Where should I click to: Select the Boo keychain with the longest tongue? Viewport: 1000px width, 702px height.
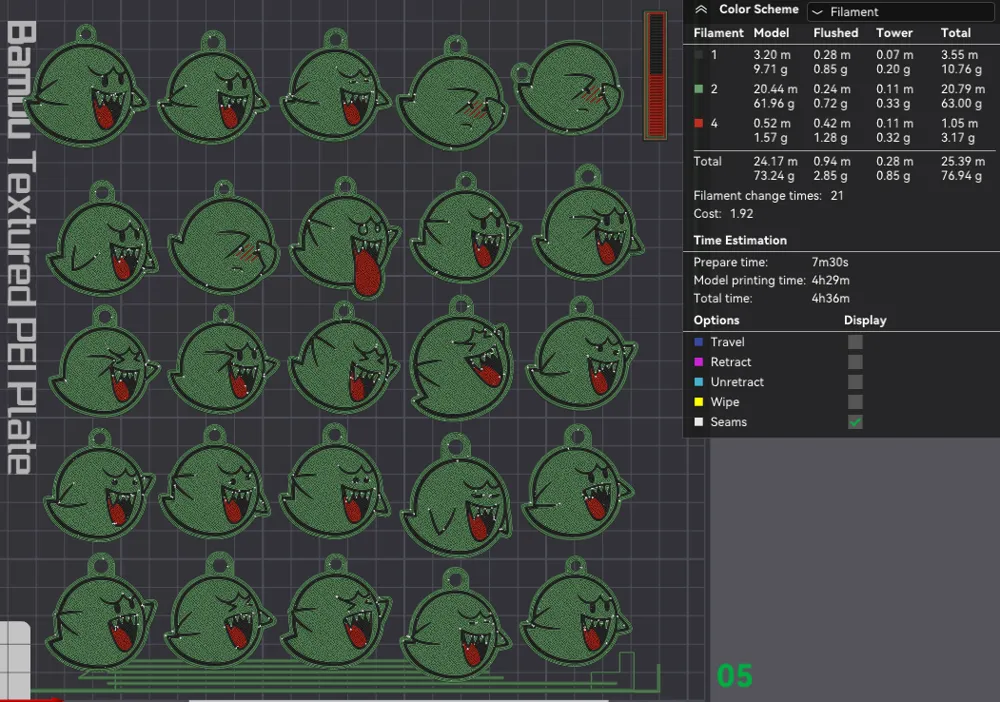tap(347, 240)
